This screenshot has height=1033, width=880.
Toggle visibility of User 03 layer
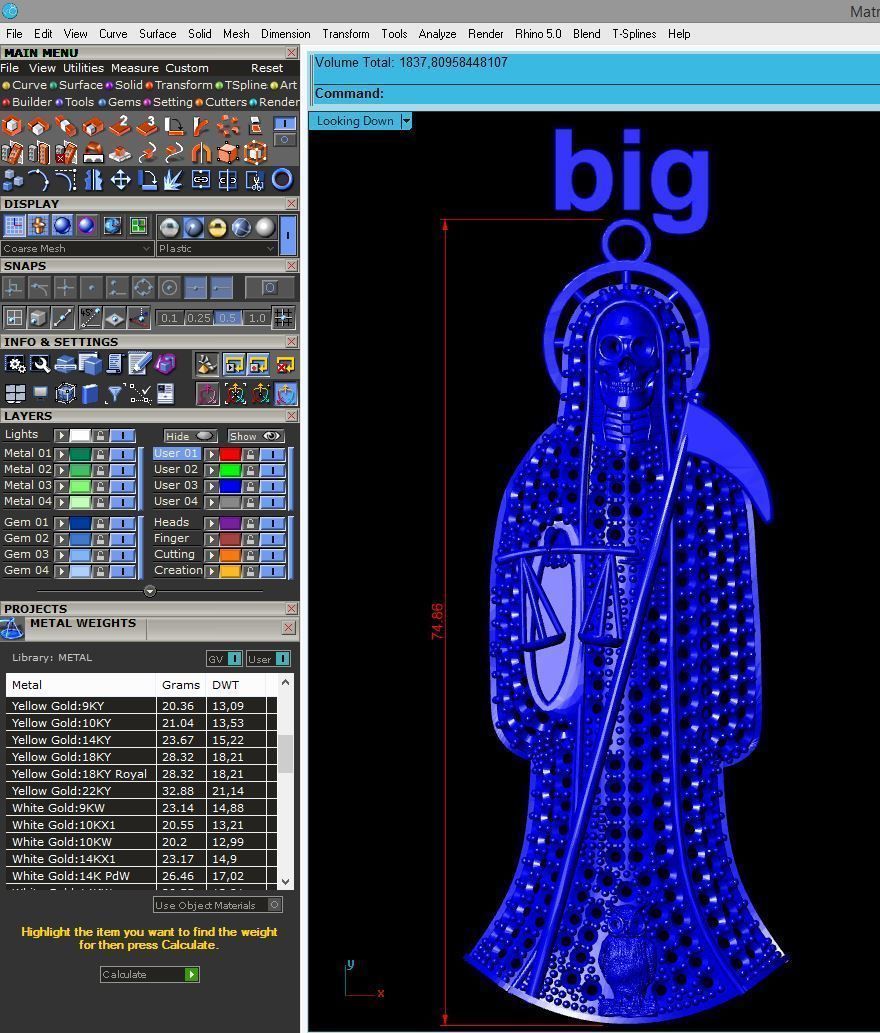pyautogui.click(x=272, y=486)
